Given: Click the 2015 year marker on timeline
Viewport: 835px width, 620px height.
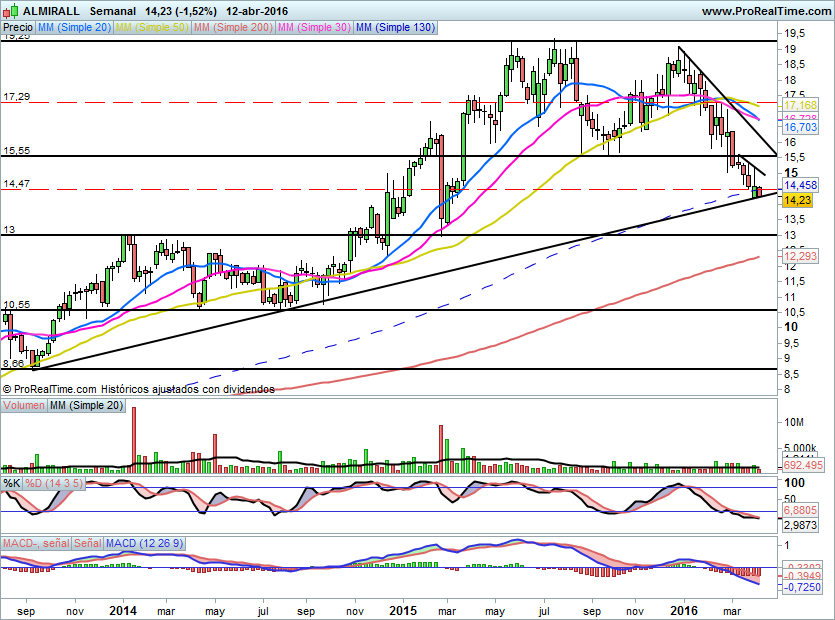Looking at the screenshot, I should (403, 610).
